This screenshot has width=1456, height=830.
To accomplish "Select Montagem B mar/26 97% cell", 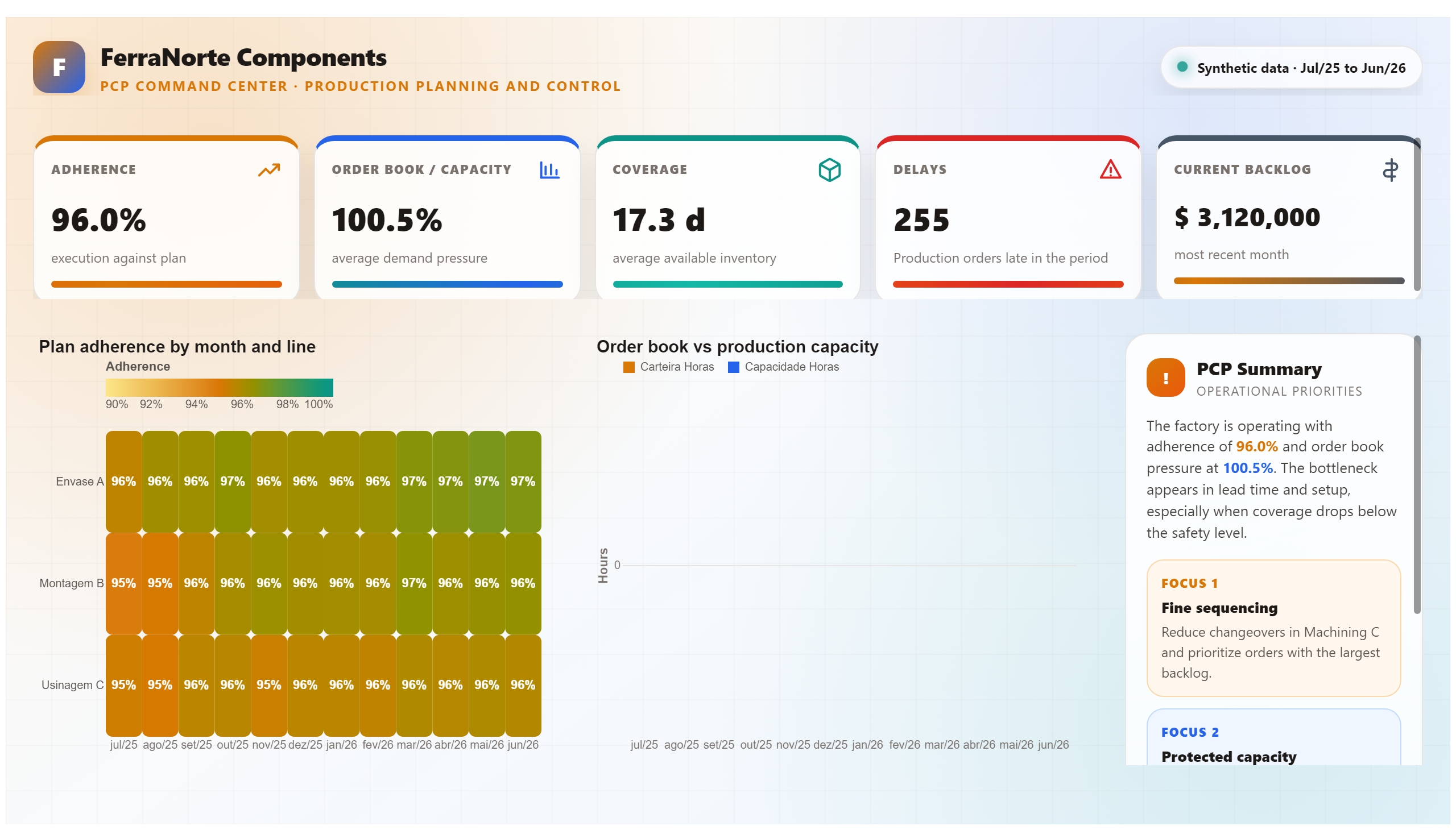I will pyautogui.click(x=414, y=584).
